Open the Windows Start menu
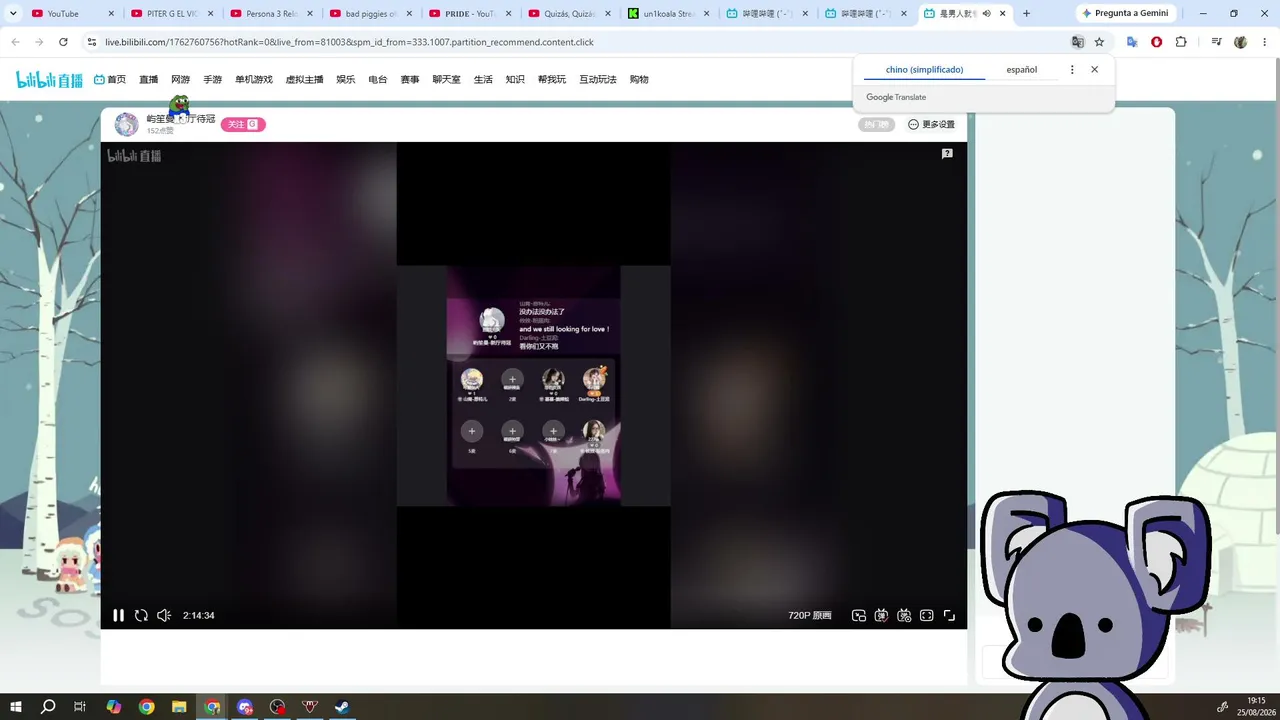Screen dimensions: 1280x720 [16, 707]
